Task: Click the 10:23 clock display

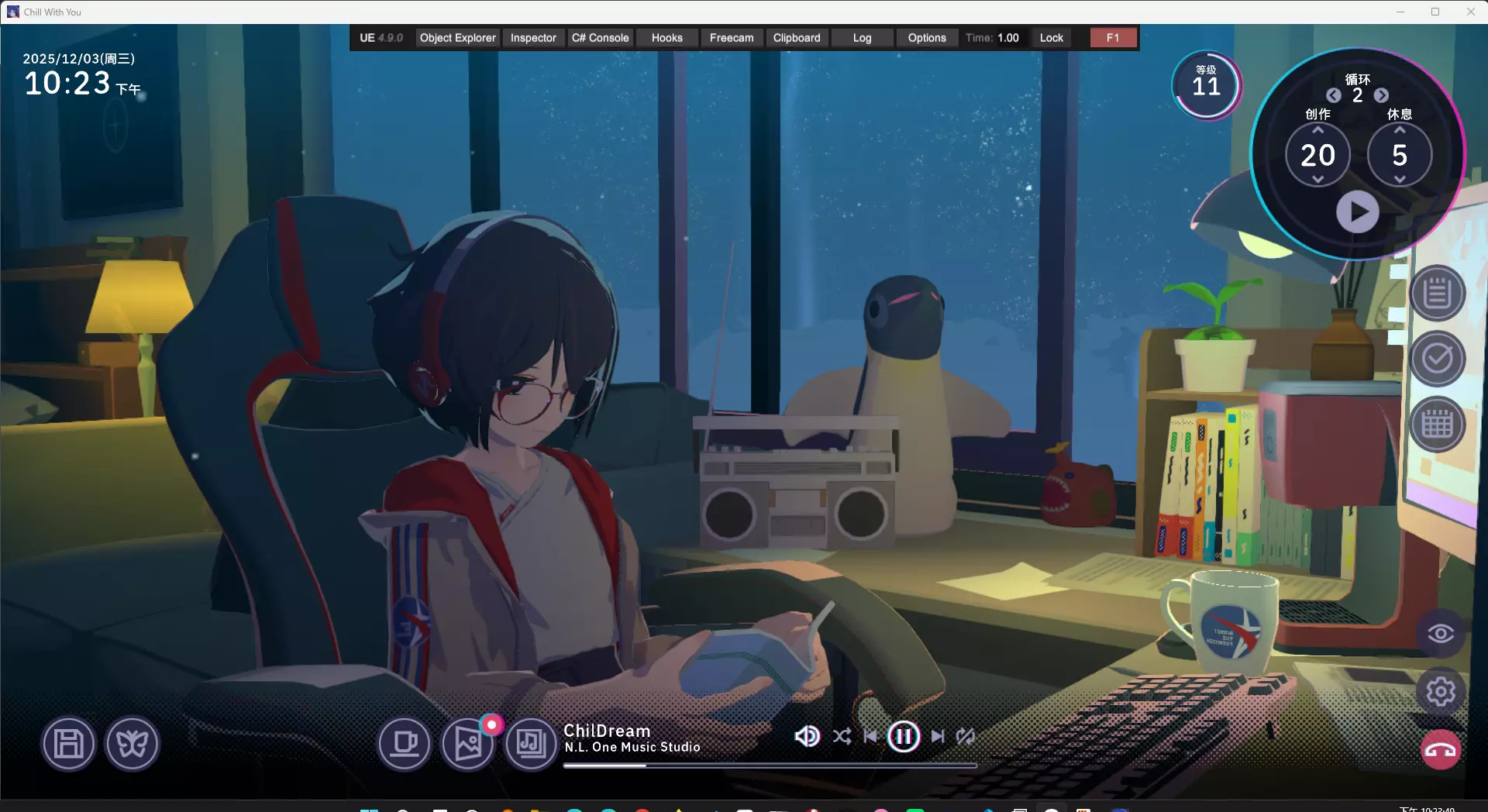Action: [67, 83]
